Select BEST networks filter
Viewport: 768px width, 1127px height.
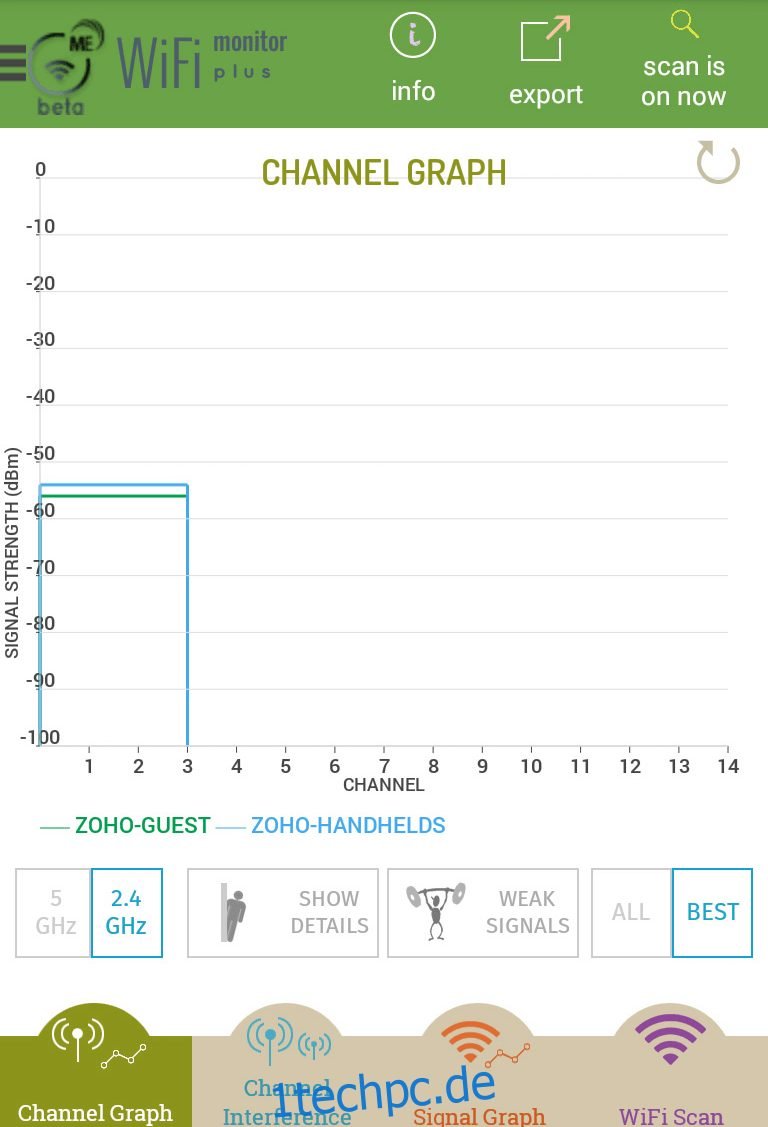(712, 913)
